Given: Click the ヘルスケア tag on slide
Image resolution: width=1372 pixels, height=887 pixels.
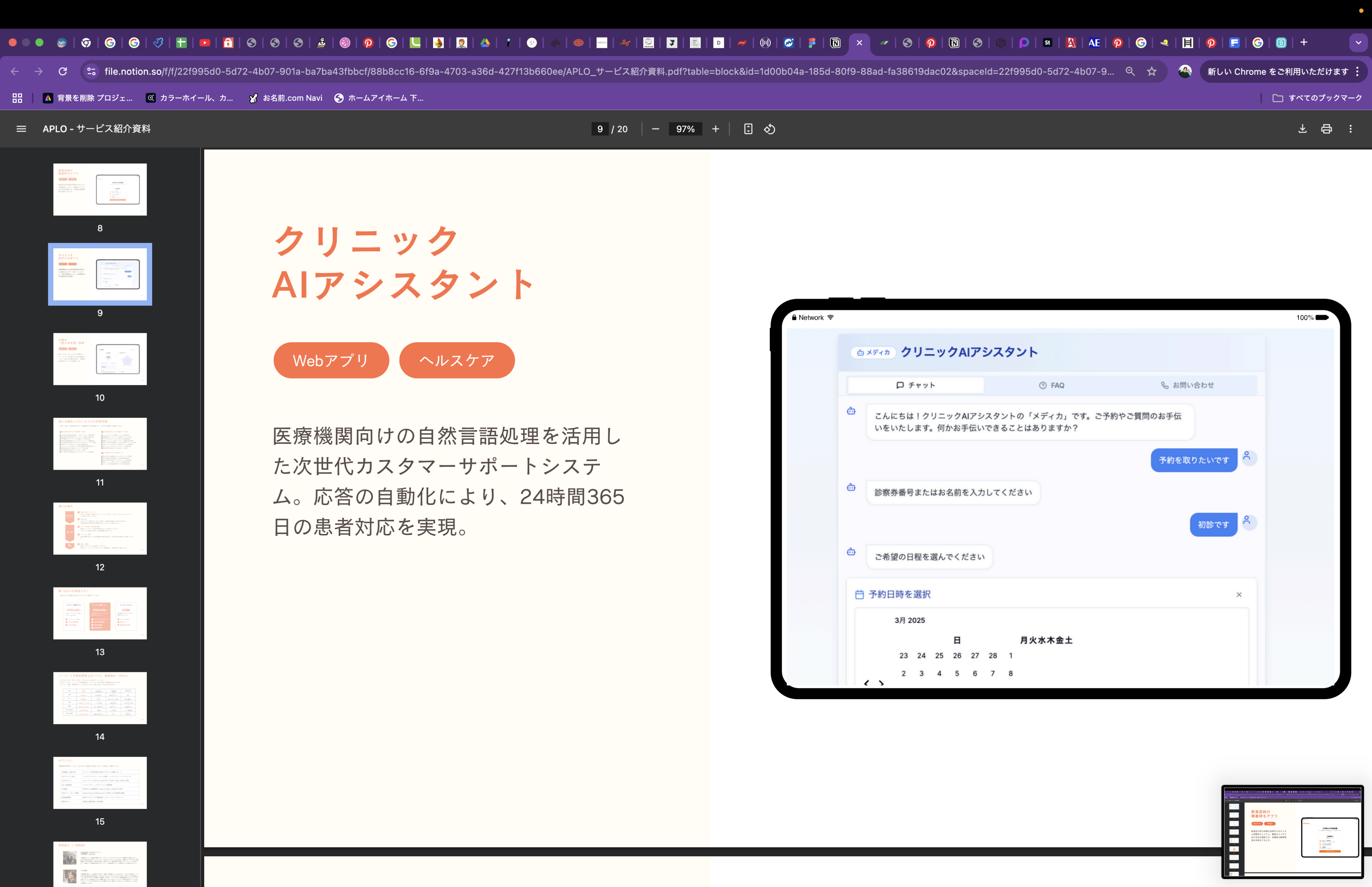Looking at the screenshot, I should [457, 360].
